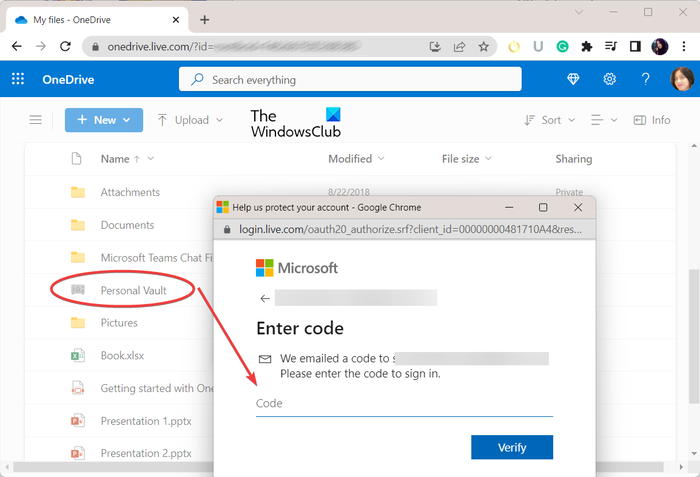
Task: Open the view options dropdown
Action: point(604,120)
